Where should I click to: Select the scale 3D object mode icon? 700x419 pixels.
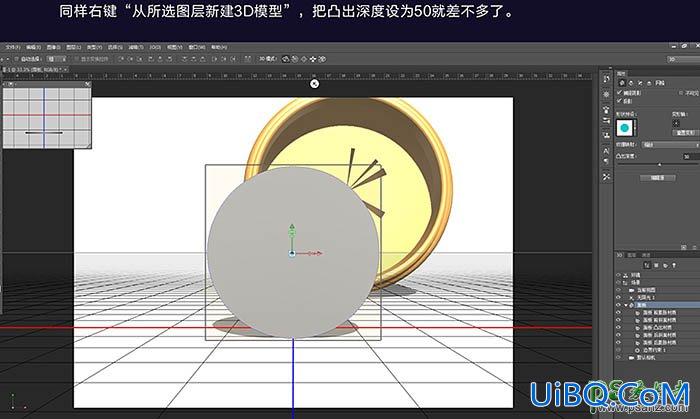coord(322,59)
